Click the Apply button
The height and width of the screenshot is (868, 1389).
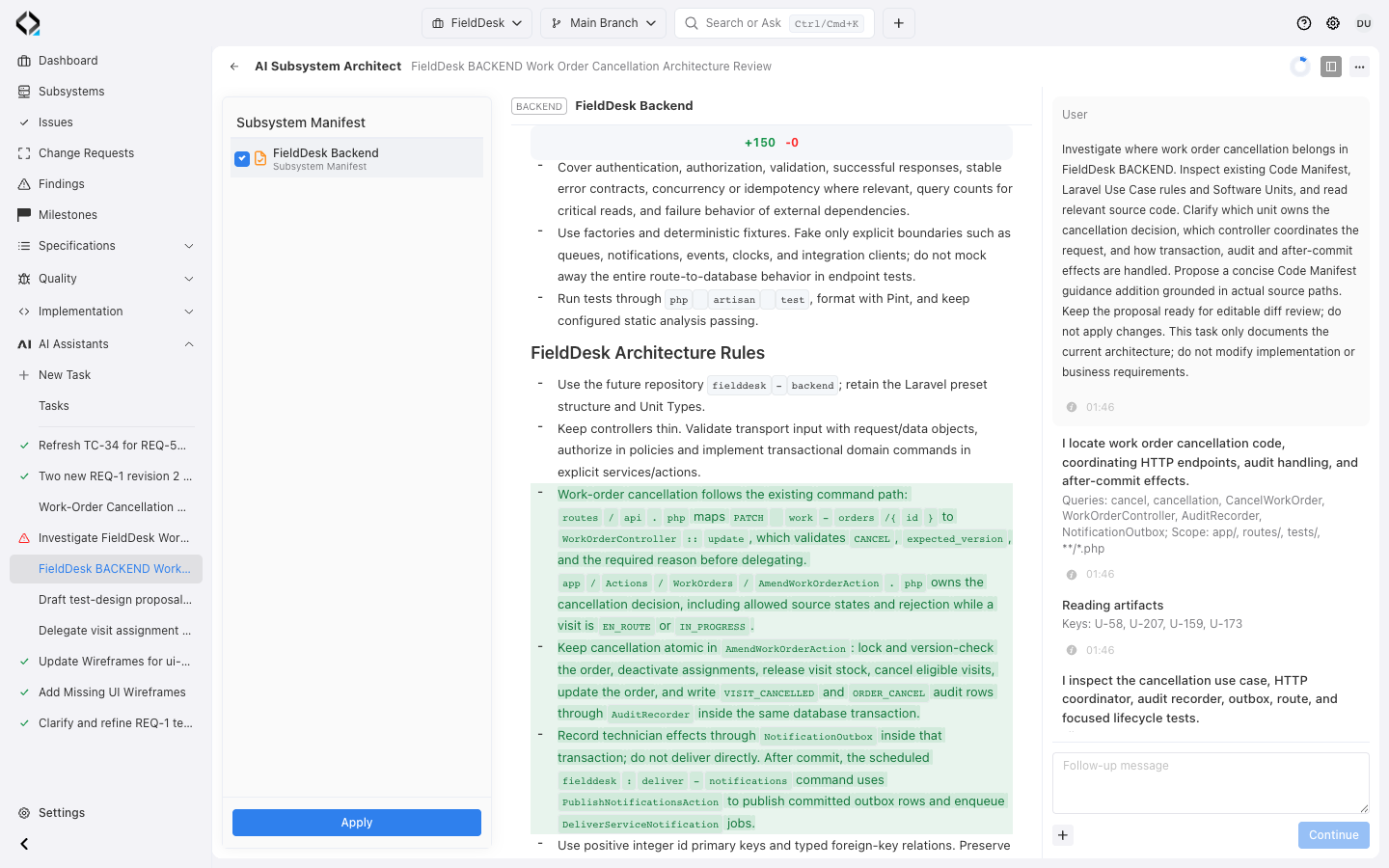point(357,823)
